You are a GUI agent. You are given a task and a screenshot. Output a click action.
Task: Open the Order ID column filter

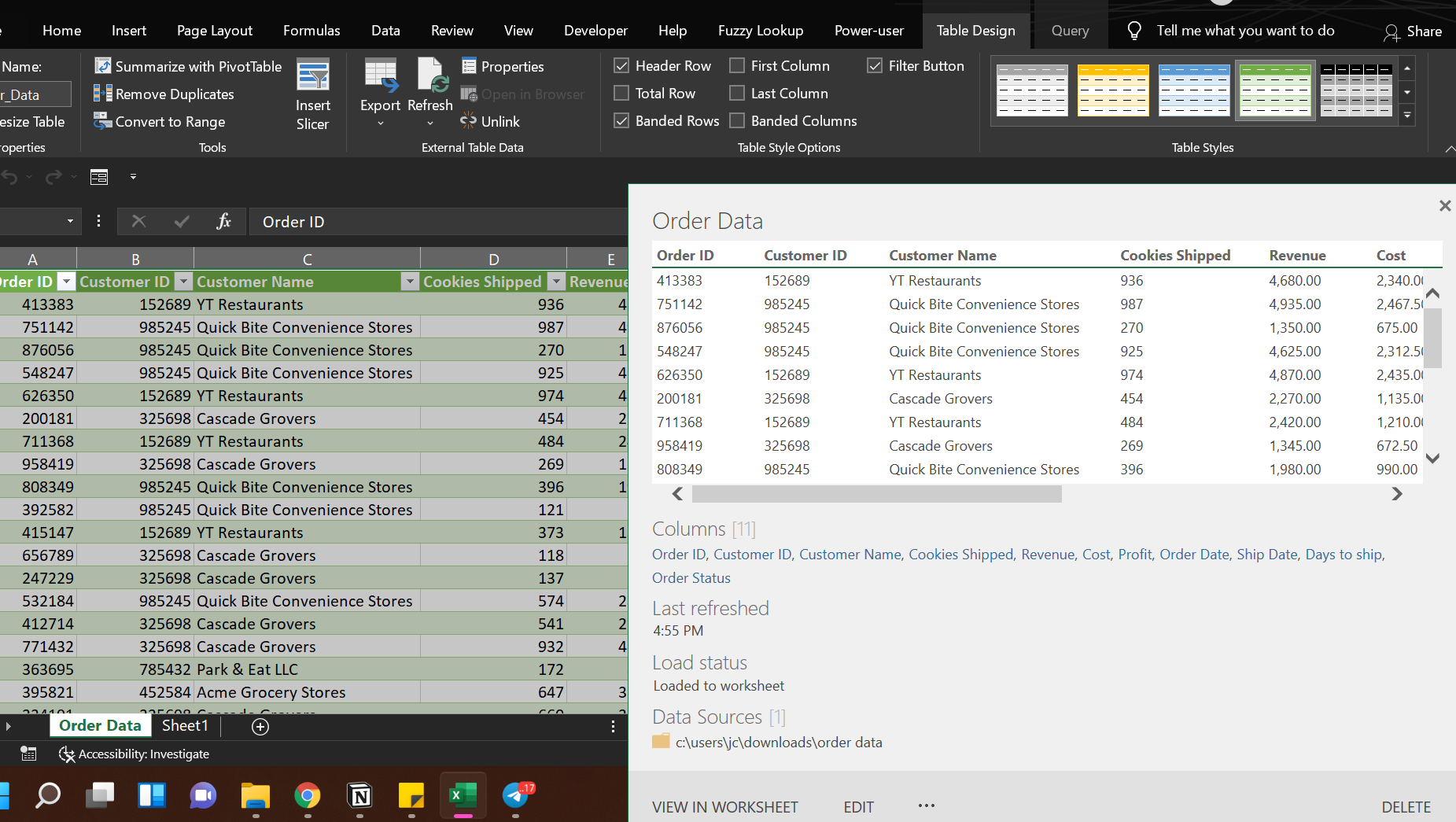click(66, 281)
